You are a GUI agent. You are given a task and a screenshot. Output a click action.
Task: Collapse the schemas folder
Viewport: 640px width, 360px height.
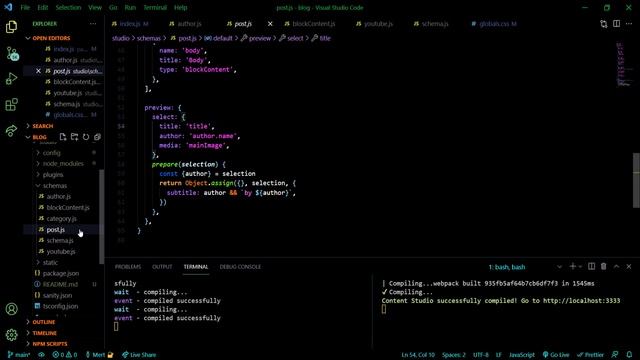coord(55,186)
